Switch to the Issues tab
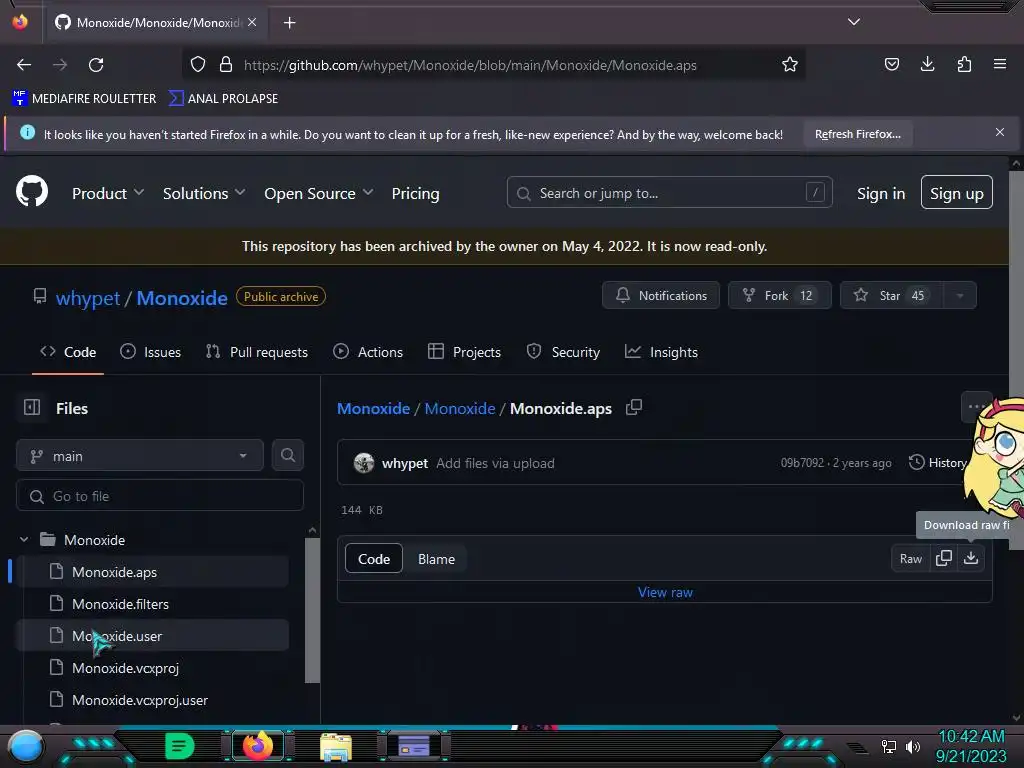This screenshot has width=1024, height=768. click(x=150, y=352)
